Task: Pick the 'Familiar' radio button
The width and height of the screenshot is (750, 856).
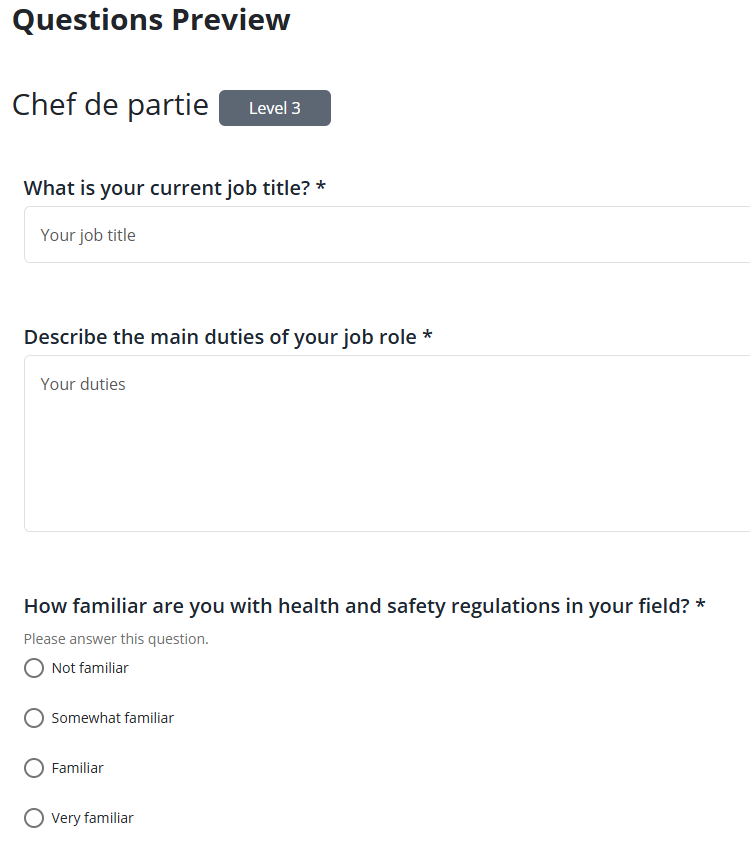Action: (x=34, y=768)
